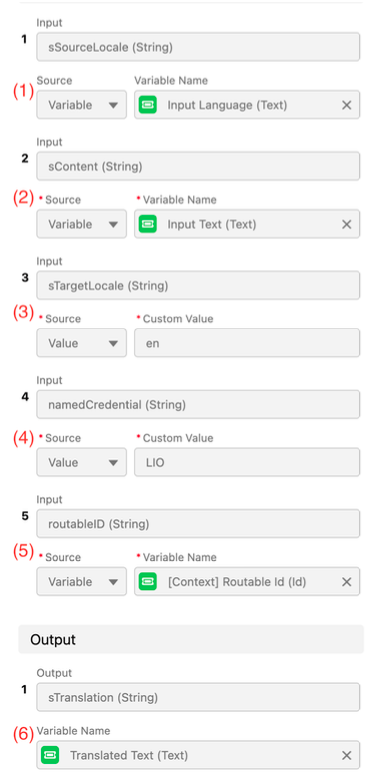The width and height of the screenshot is (370, 784).
Task: Open Source dropdown for routableID input
Action: 82,582
